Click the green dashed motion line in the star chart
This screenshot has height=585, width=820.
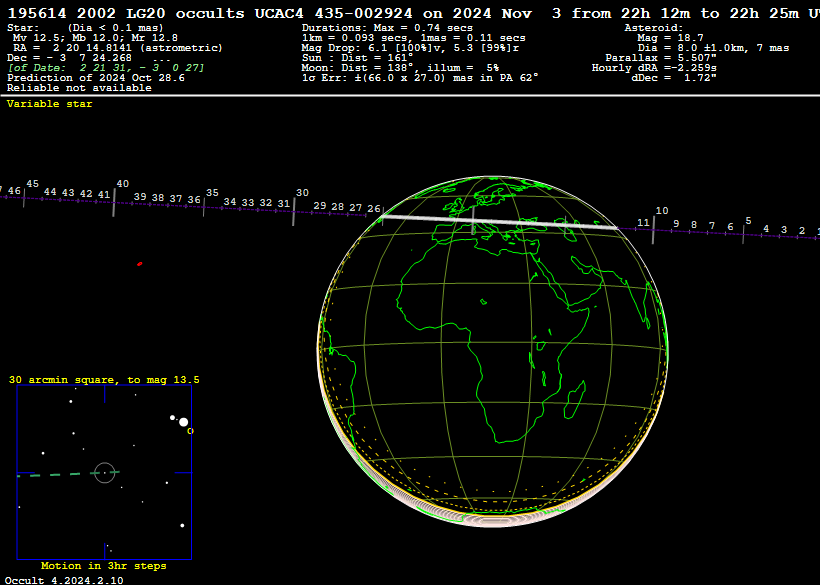tap(68, 474)
